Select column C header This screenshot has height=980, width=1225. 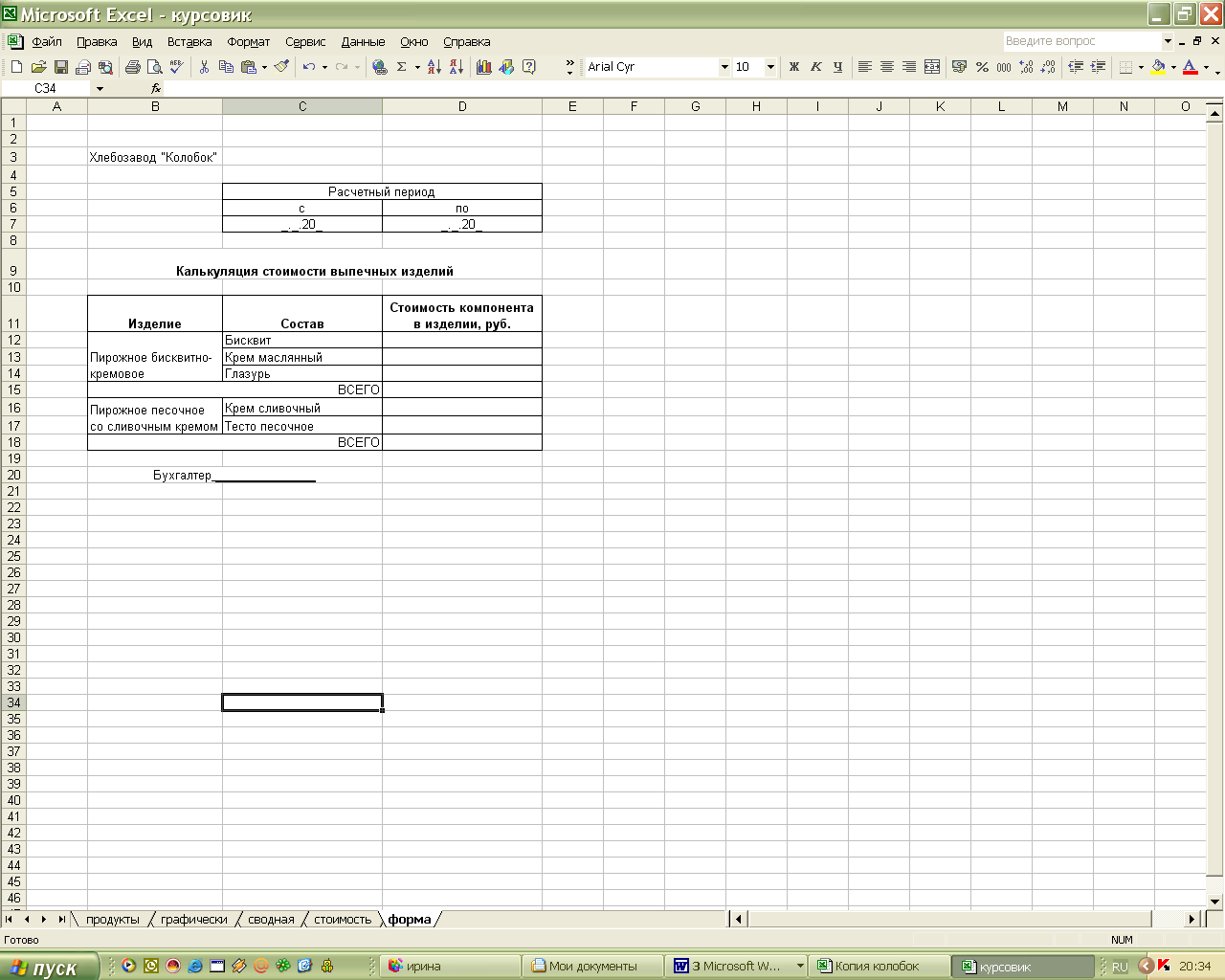(x=302, y=106)
